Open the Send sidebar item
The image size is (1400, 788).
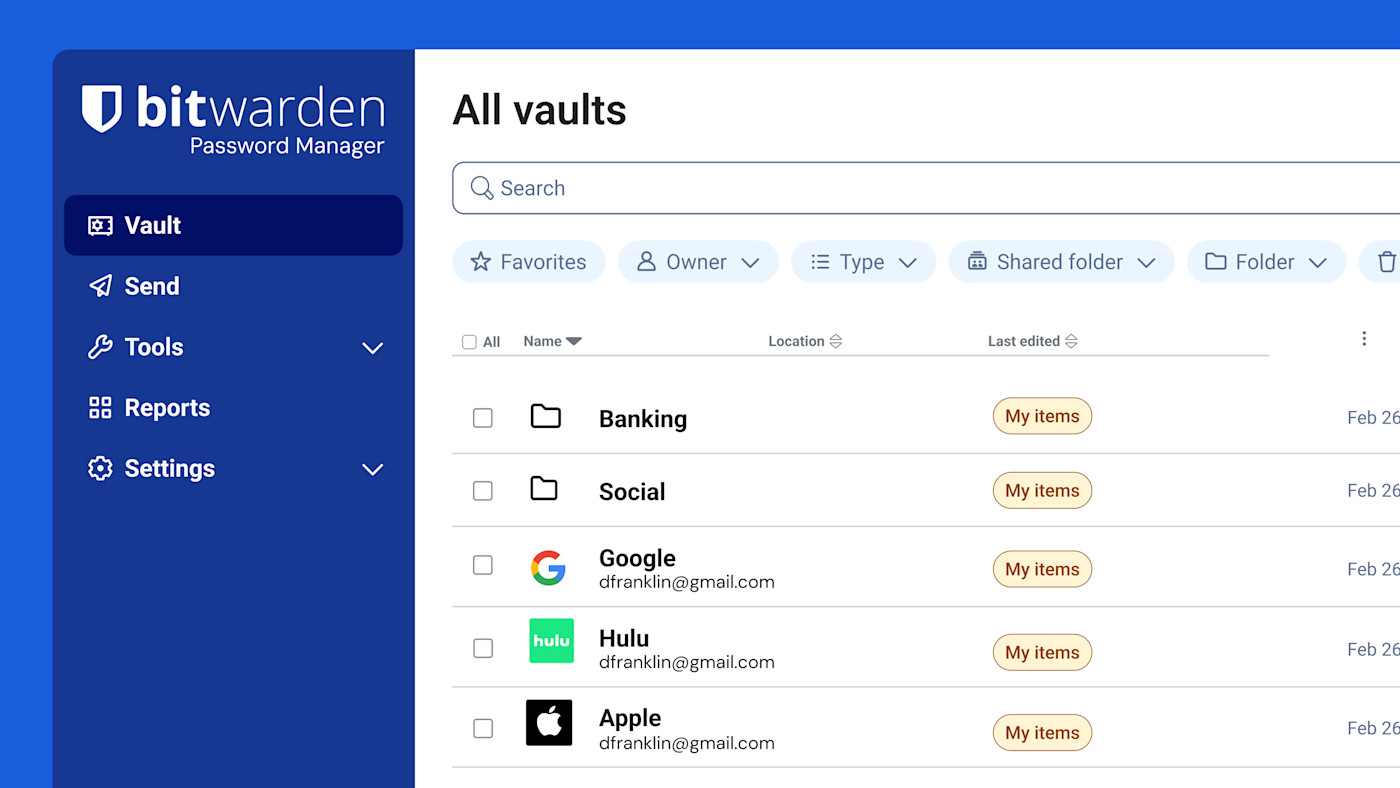[152, 286]
